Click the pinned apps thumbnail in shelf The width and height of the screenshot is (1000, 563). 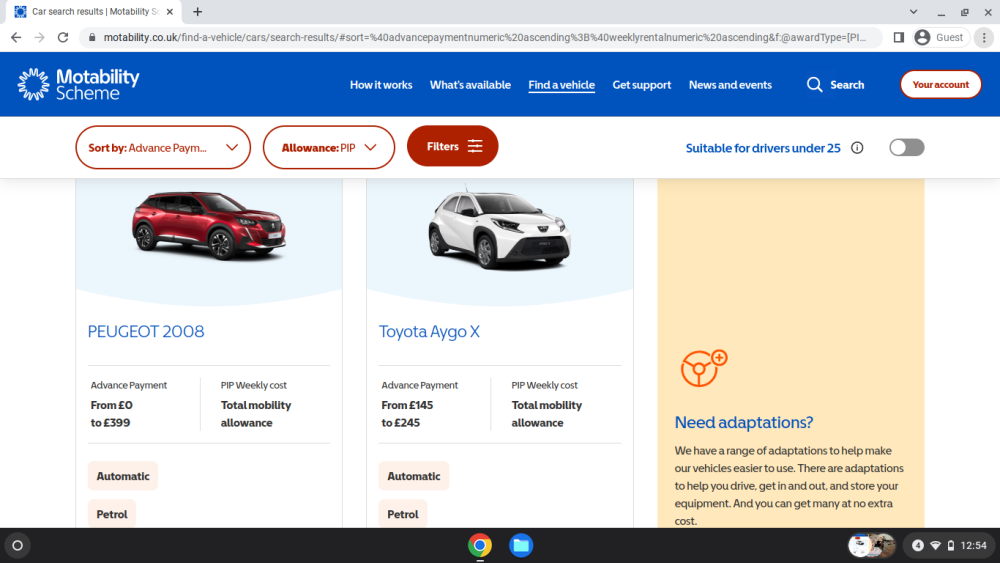point(872,545)
